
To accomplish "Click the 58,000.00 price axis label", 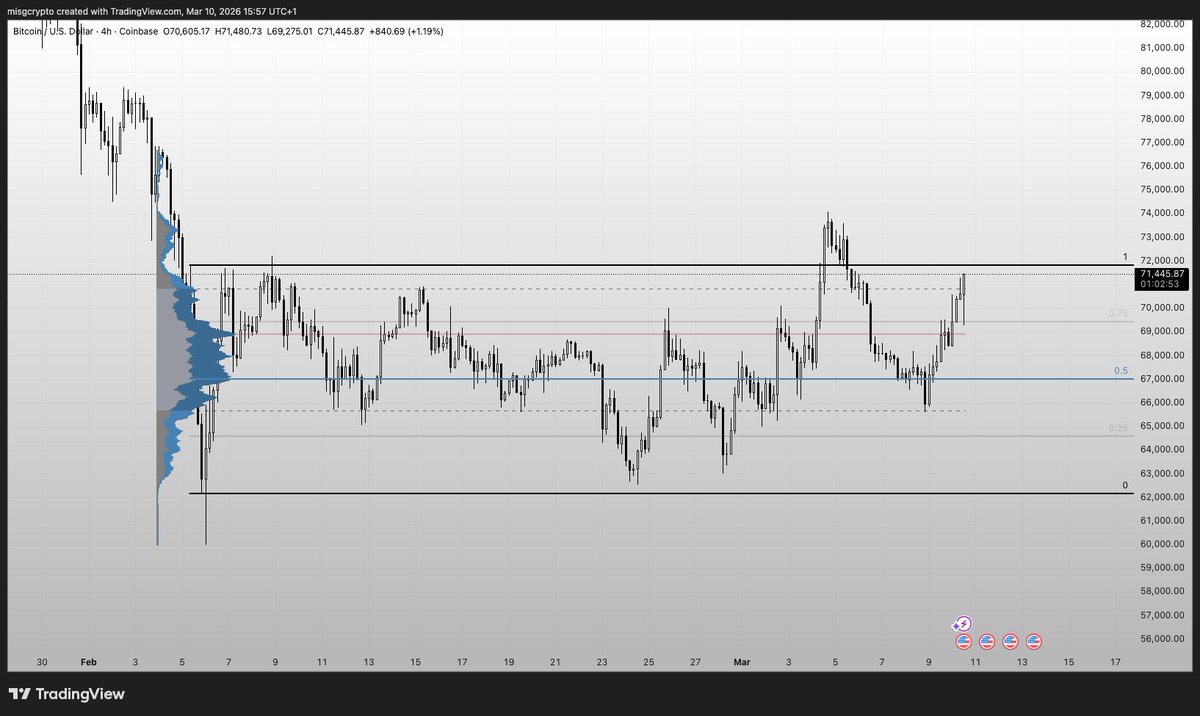I will (1163, 592).
